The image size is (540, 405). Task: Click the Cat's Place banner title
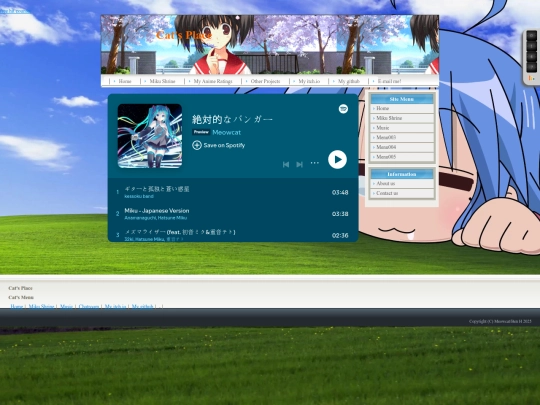click(184, 35)
